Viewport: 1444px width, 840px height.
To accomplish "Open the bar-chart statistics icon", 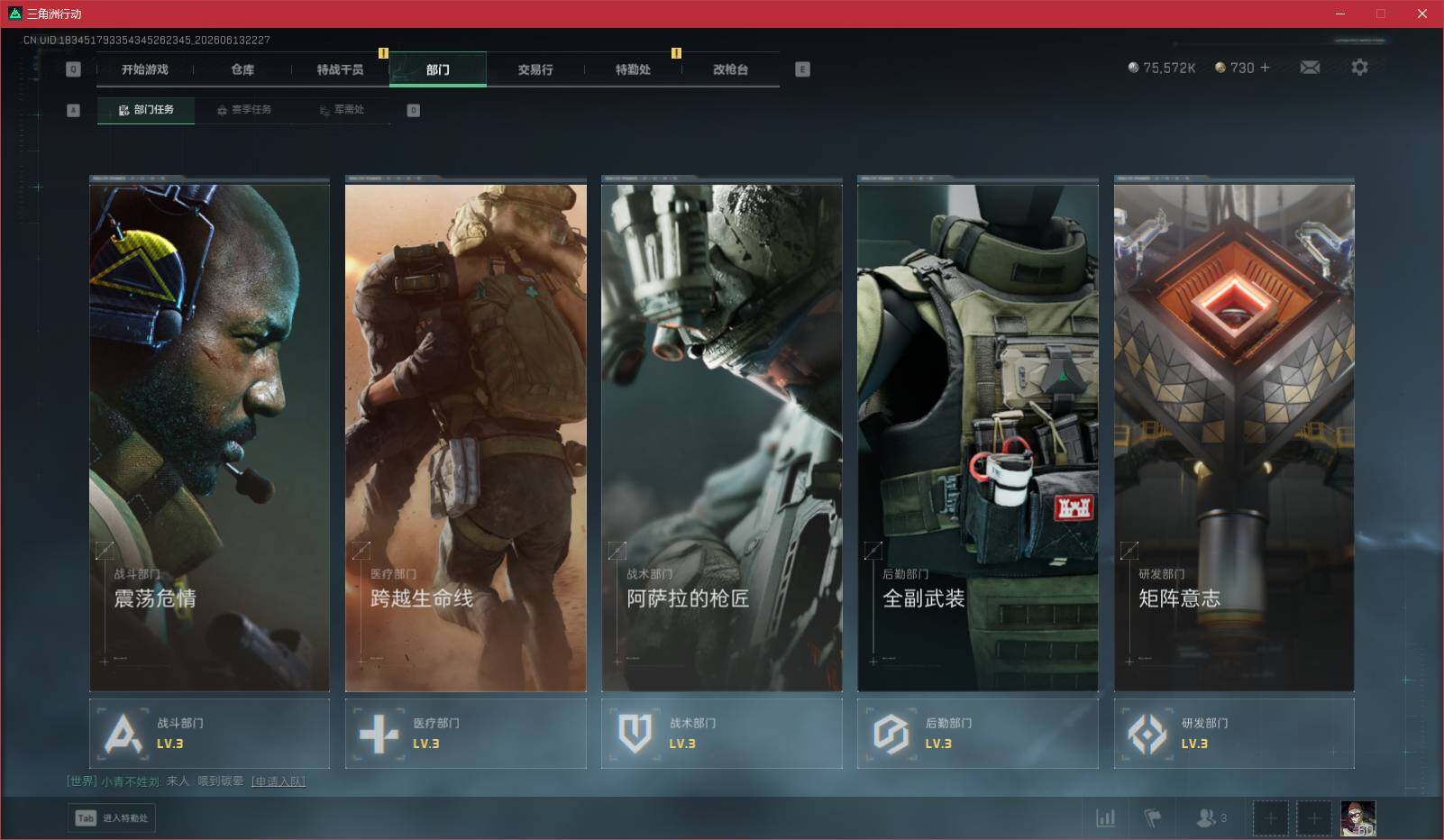I will coord(1105,817).
